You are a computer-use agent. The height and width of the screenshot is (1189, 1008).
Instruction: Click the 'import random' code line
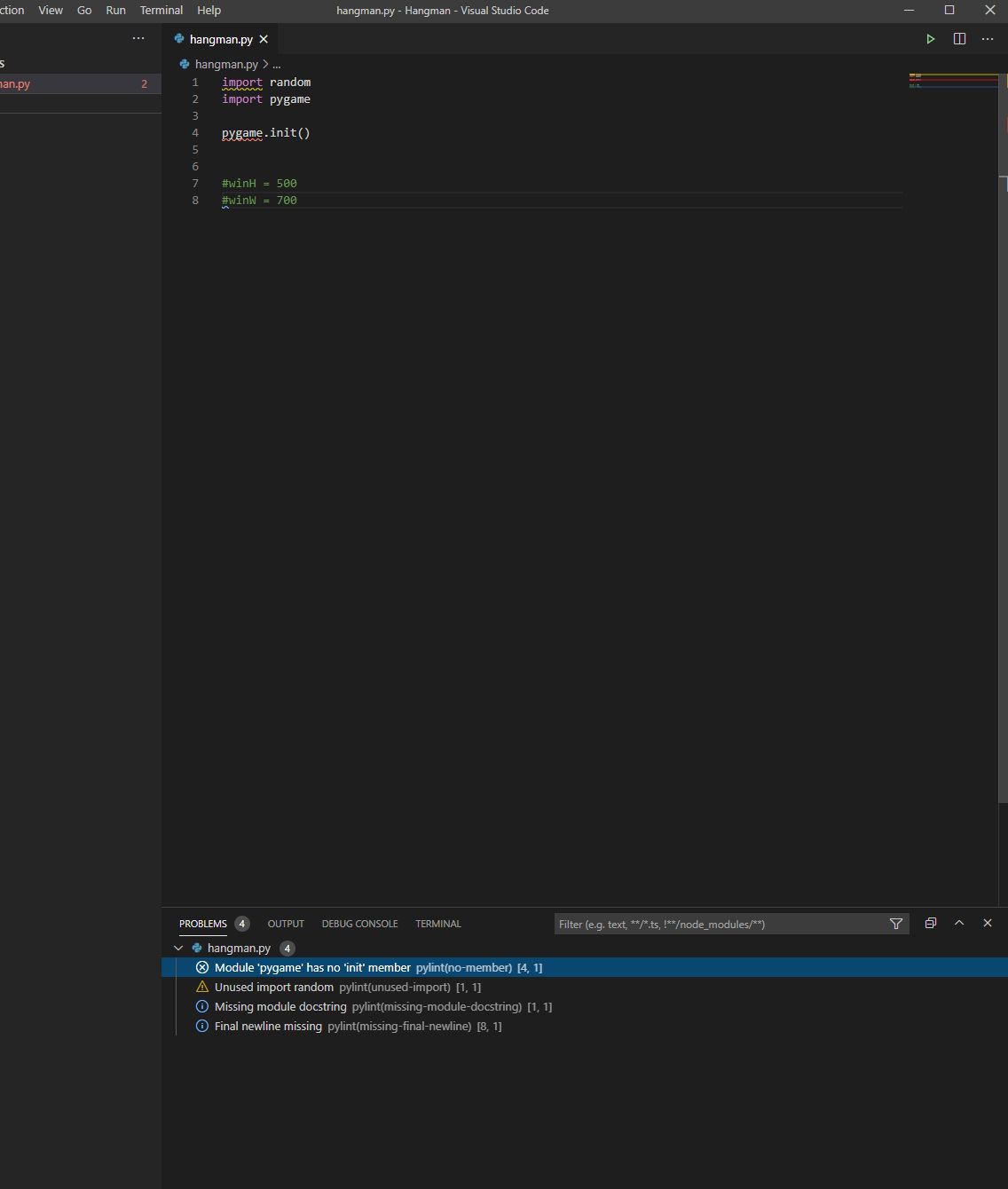pyautogui.click(x=266, y=83)
